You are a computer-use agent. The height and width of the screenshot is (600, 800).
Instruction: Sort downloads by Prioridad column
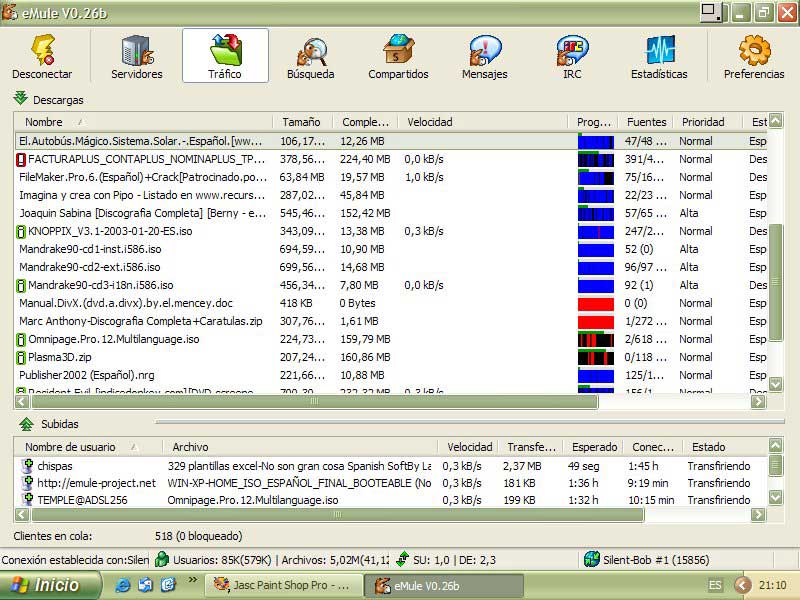707,122
